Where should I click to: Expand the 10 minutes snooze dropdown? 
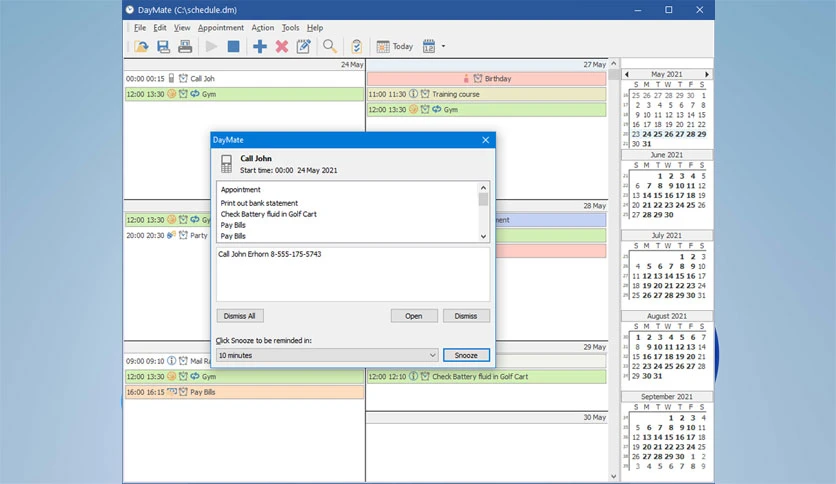pos(432,355)
